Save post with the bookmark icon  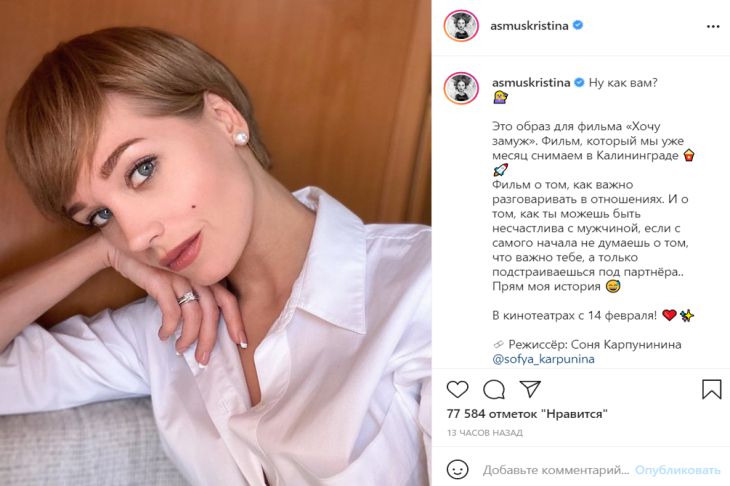point(711,389)
